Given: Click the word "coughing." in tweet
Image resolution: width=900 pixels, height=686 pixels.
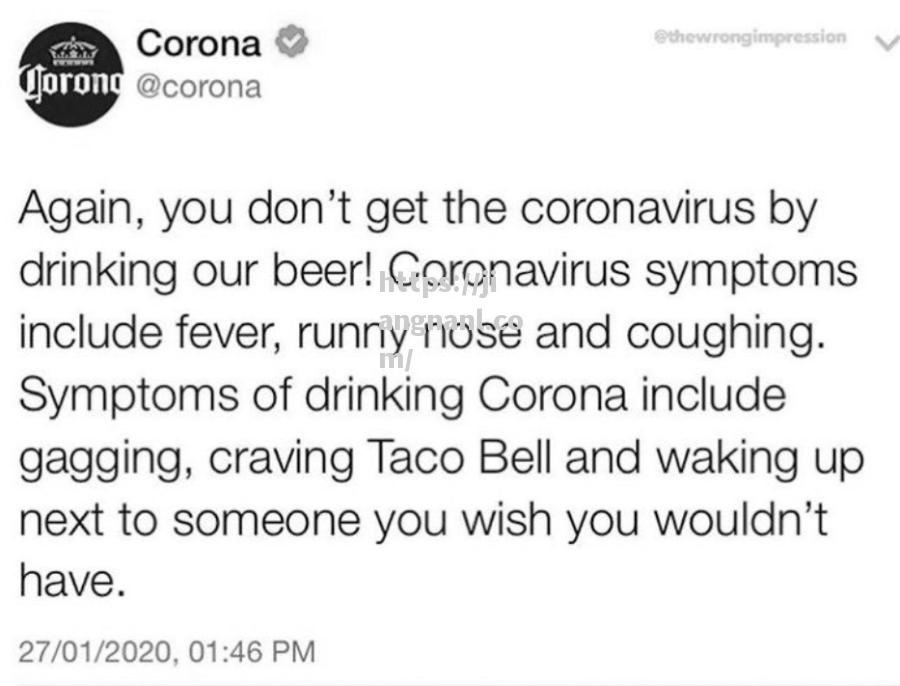Looking at the screenshot, I should click(726, 335).
